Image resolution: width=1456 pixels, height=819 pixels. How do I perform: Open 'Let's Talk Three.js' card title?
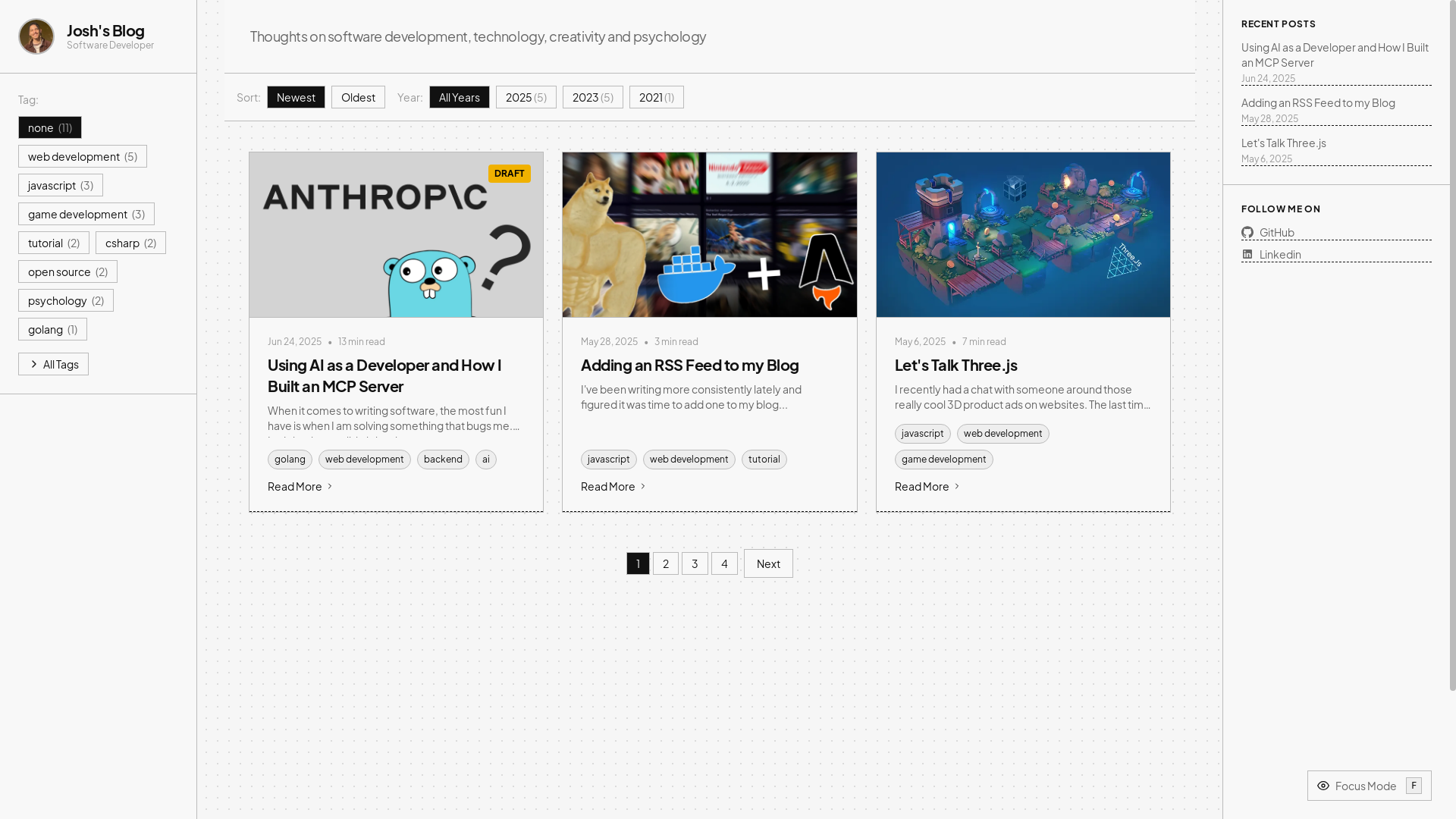tap(955, 365)
